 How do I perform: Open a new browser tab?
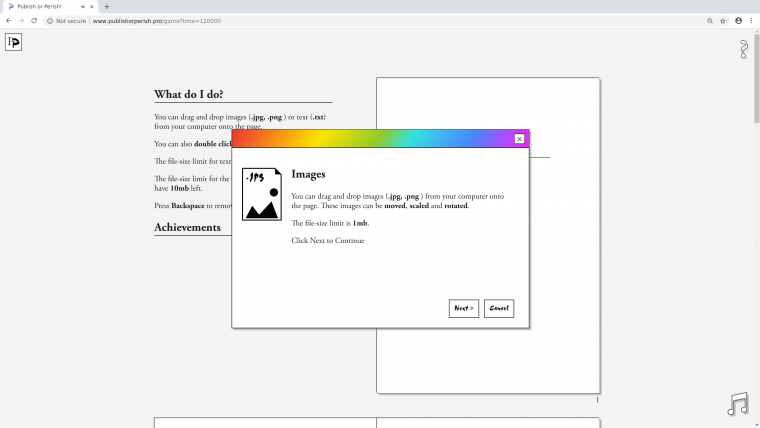(x=106, y=6)
